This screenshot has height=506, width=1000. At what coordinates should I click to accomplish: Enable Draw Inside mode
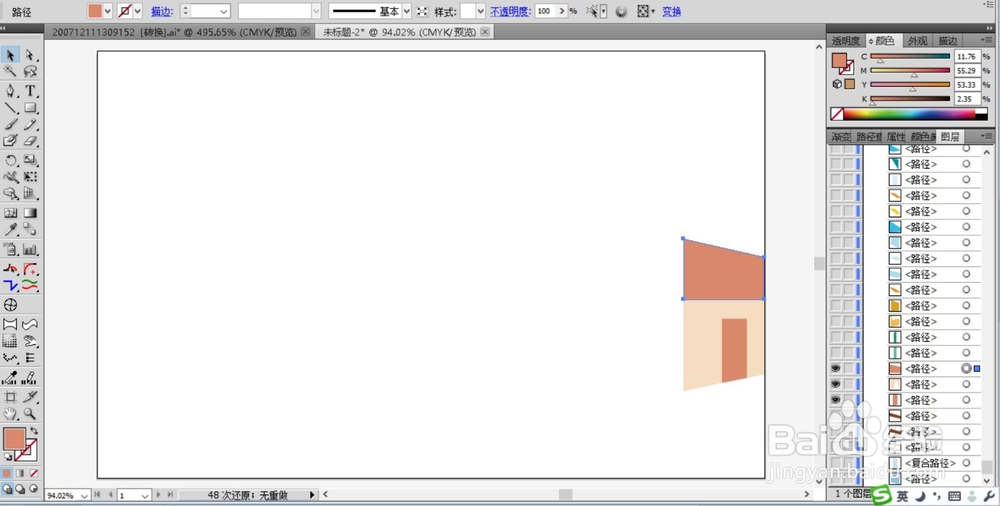click(34, 489)
